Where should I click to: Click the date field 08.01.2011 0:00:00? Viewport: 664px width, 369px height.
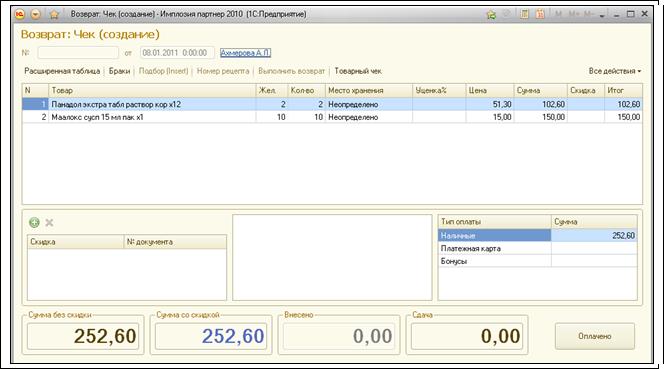[177, 53]
